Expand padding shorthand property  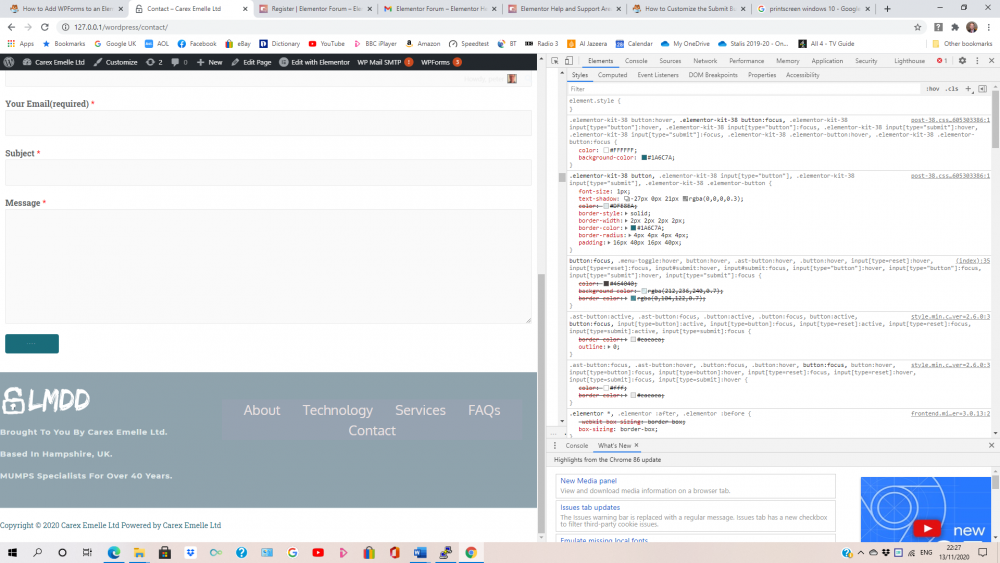point(610,242)
